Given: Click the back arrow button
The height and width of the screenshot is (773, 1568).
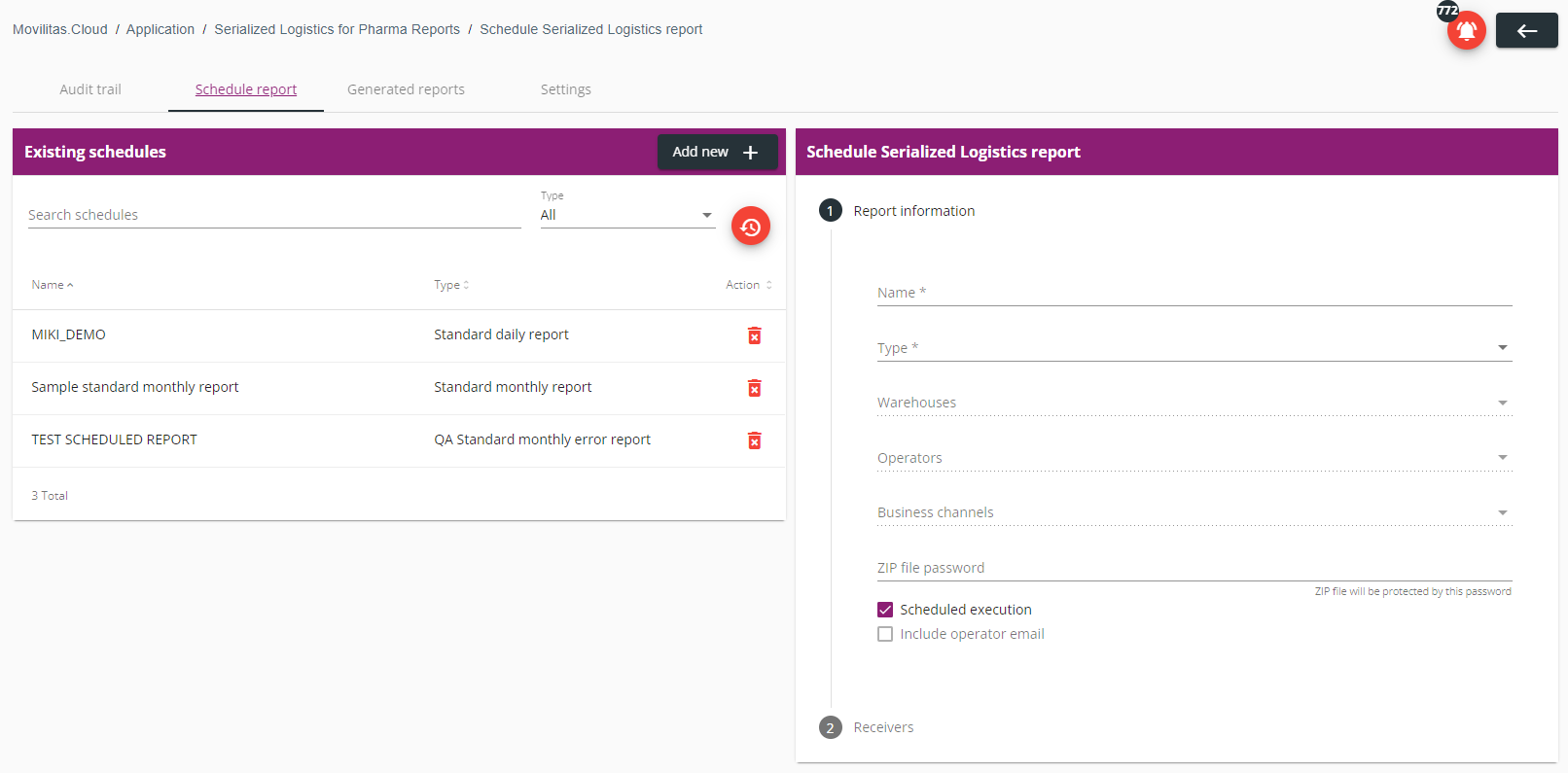Looking at the screenshot, I should point(1526,30).
